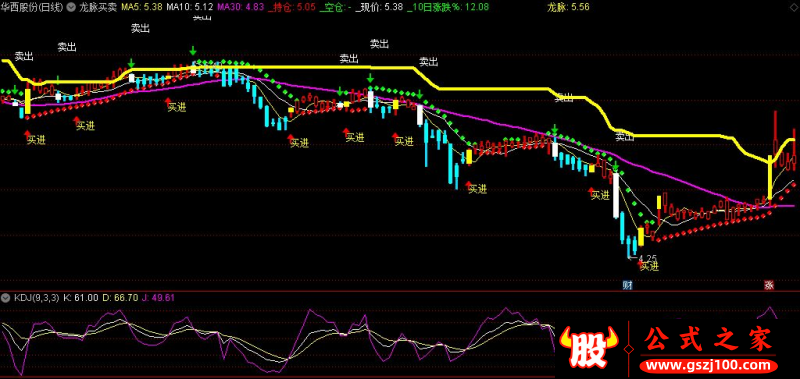The width and height of the screenshot is (800, 379).
Task: Select the 龙脉买卖 indicator name
Action: tap(97, 7)
